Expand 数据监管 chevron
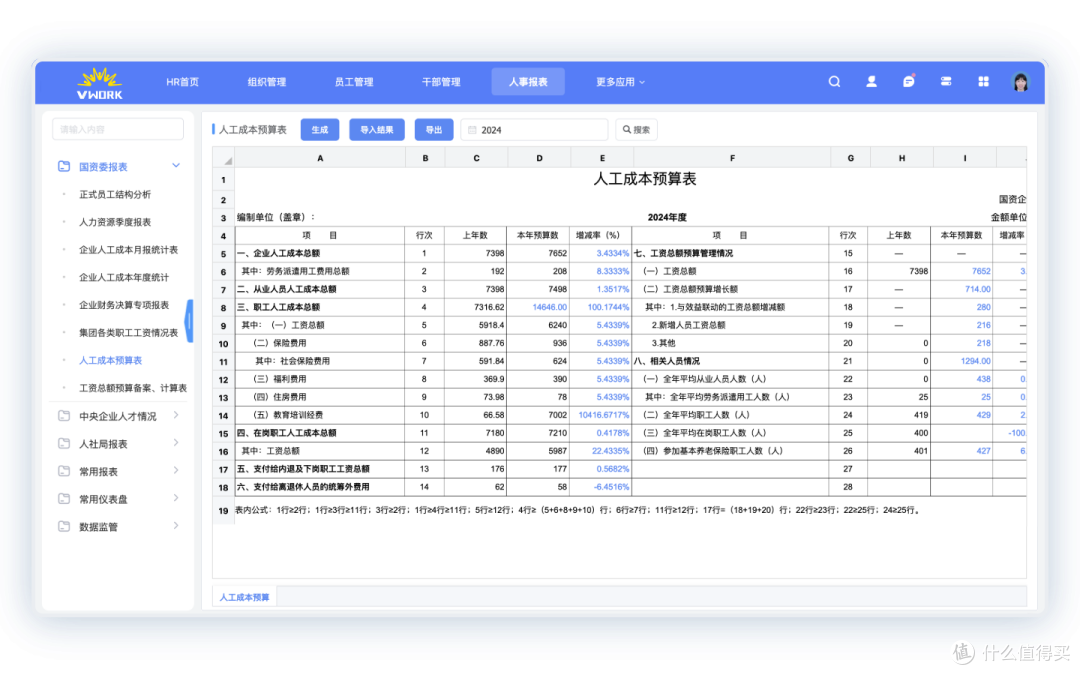The image size is (1080, 675). point(176,525)
